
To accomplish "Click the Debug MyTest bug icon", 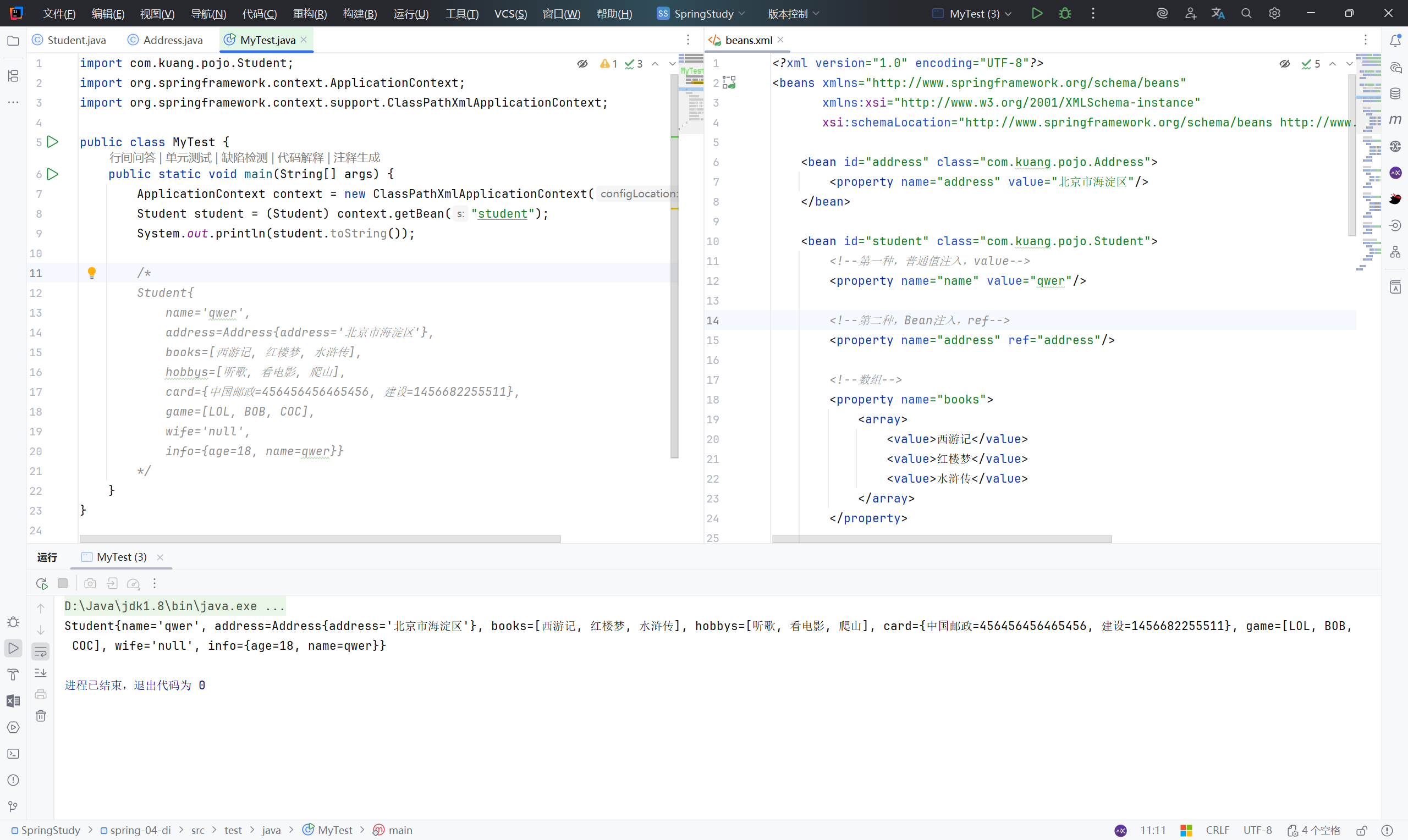I will [x=1064, y=14].
